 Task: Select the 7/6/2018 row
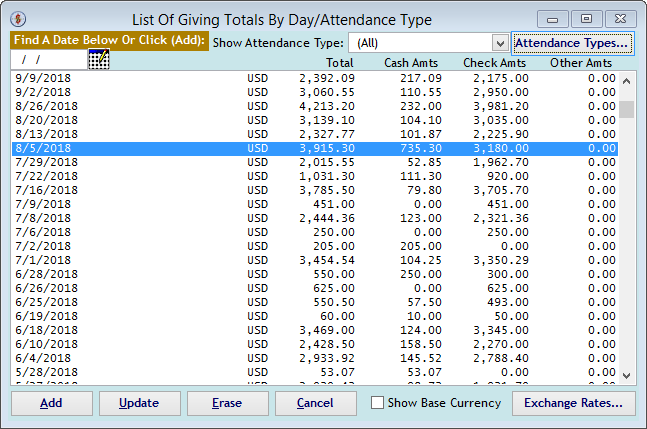tap(314, 233)
